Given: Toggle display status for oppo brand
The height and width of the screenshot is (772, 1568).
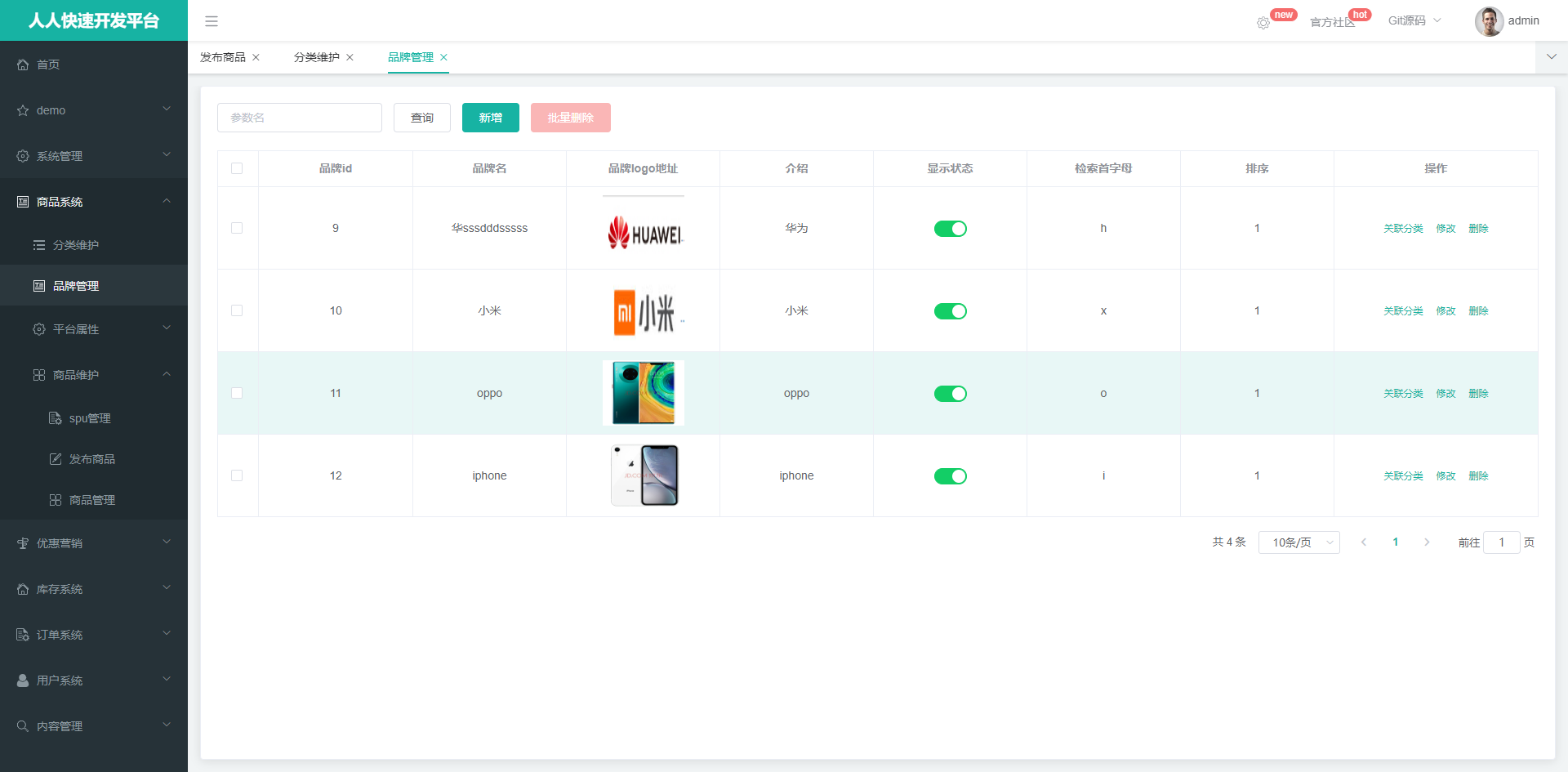Looking at the screenshot, I should [x=951, y=394].
